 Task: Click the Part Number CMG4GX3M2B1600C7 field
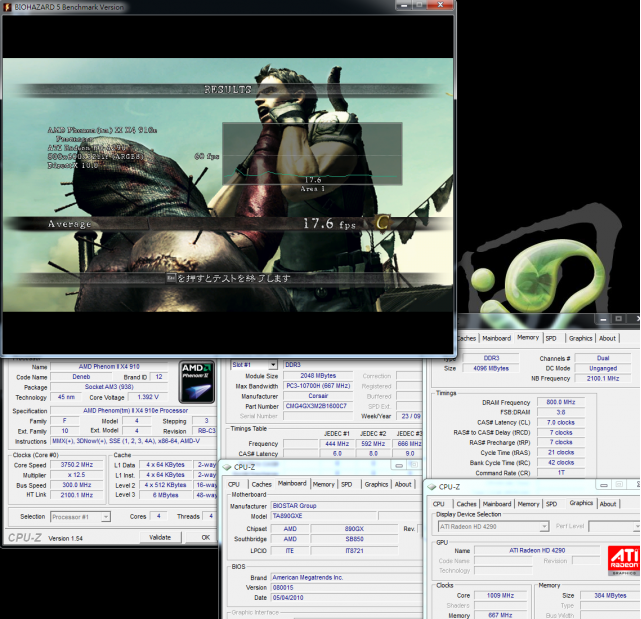pos(318,406)
